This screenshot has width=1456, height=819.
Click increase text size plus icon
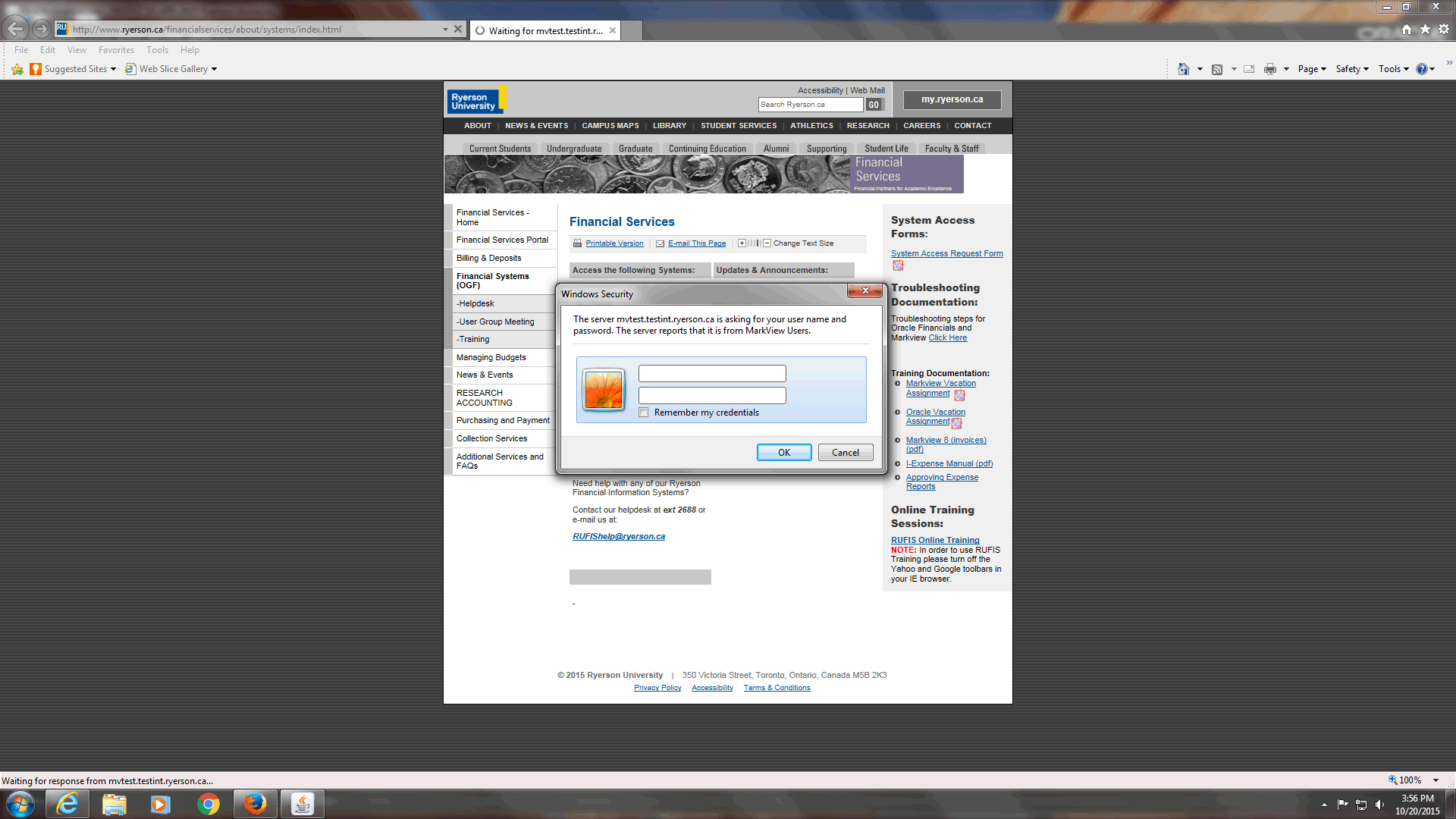[742, 243]
